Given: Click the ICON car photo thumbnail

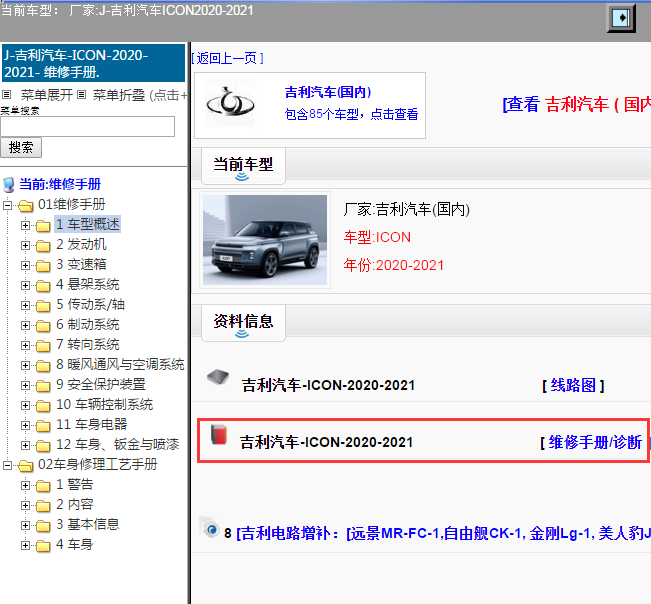Looking at the screenshot, I should [x=265, y=240].
